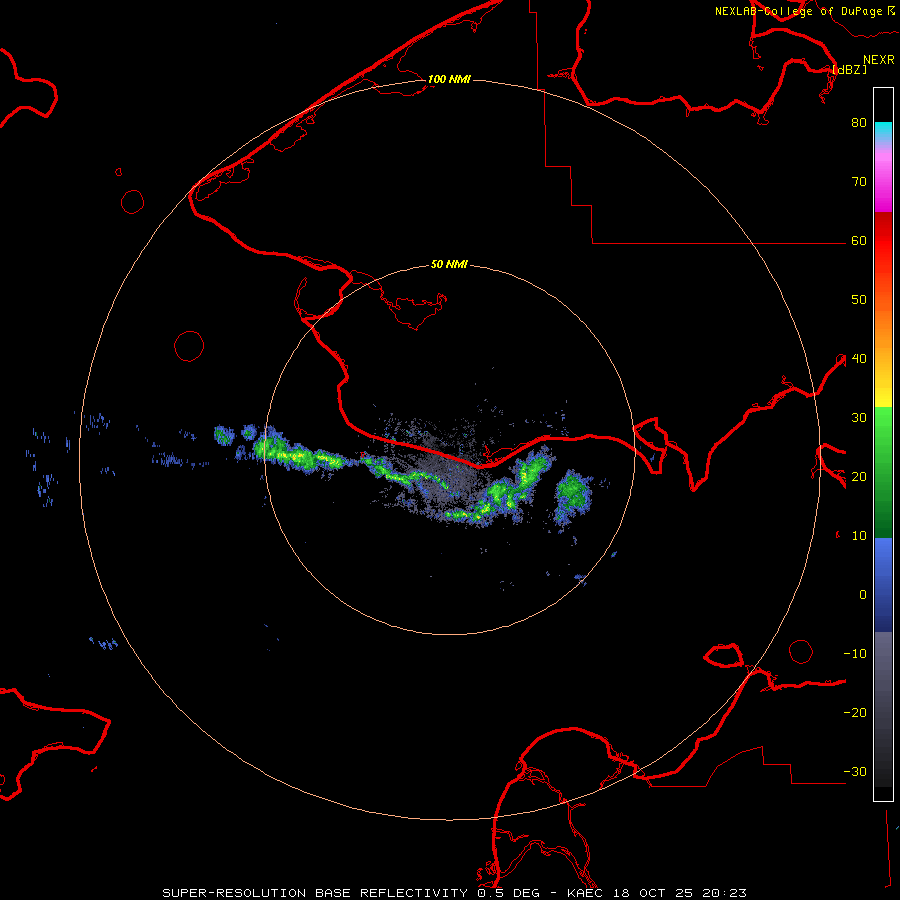Screen dimensions: 900x900
Task: Click the [dBZ] units label
Action: [850, 70]
